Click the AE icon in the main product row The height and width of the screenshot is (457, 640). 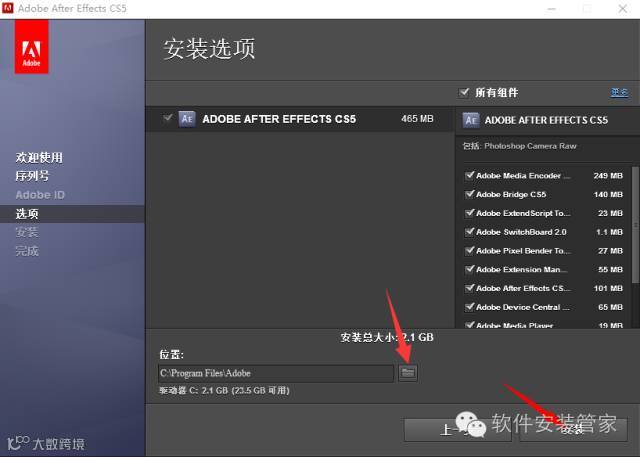pyautogui.click(x=187, y=119)
